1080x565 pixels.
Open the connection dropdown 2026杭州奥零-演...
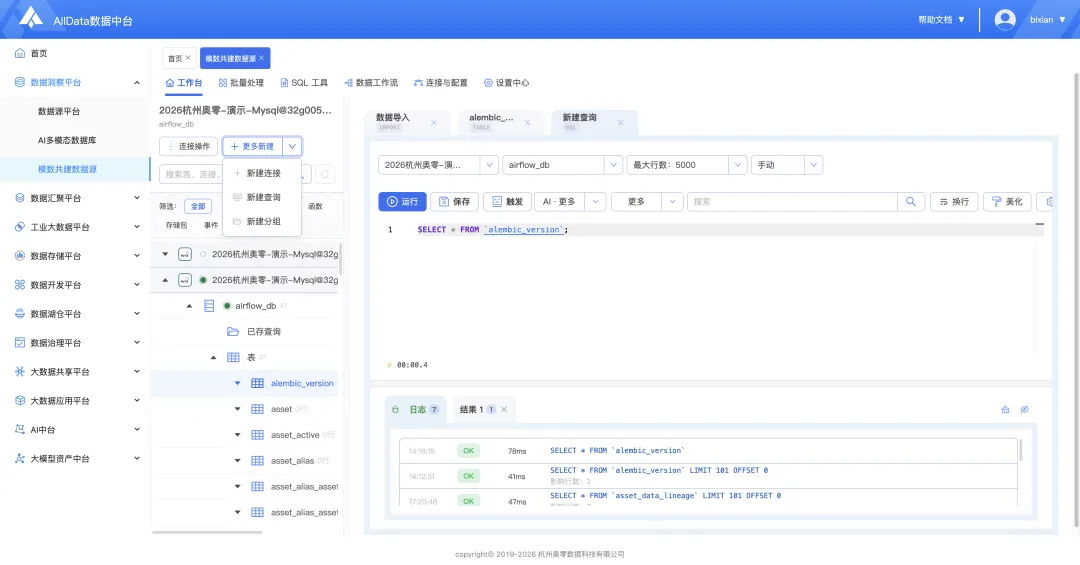pyautogui.click(x=437, y=165)
